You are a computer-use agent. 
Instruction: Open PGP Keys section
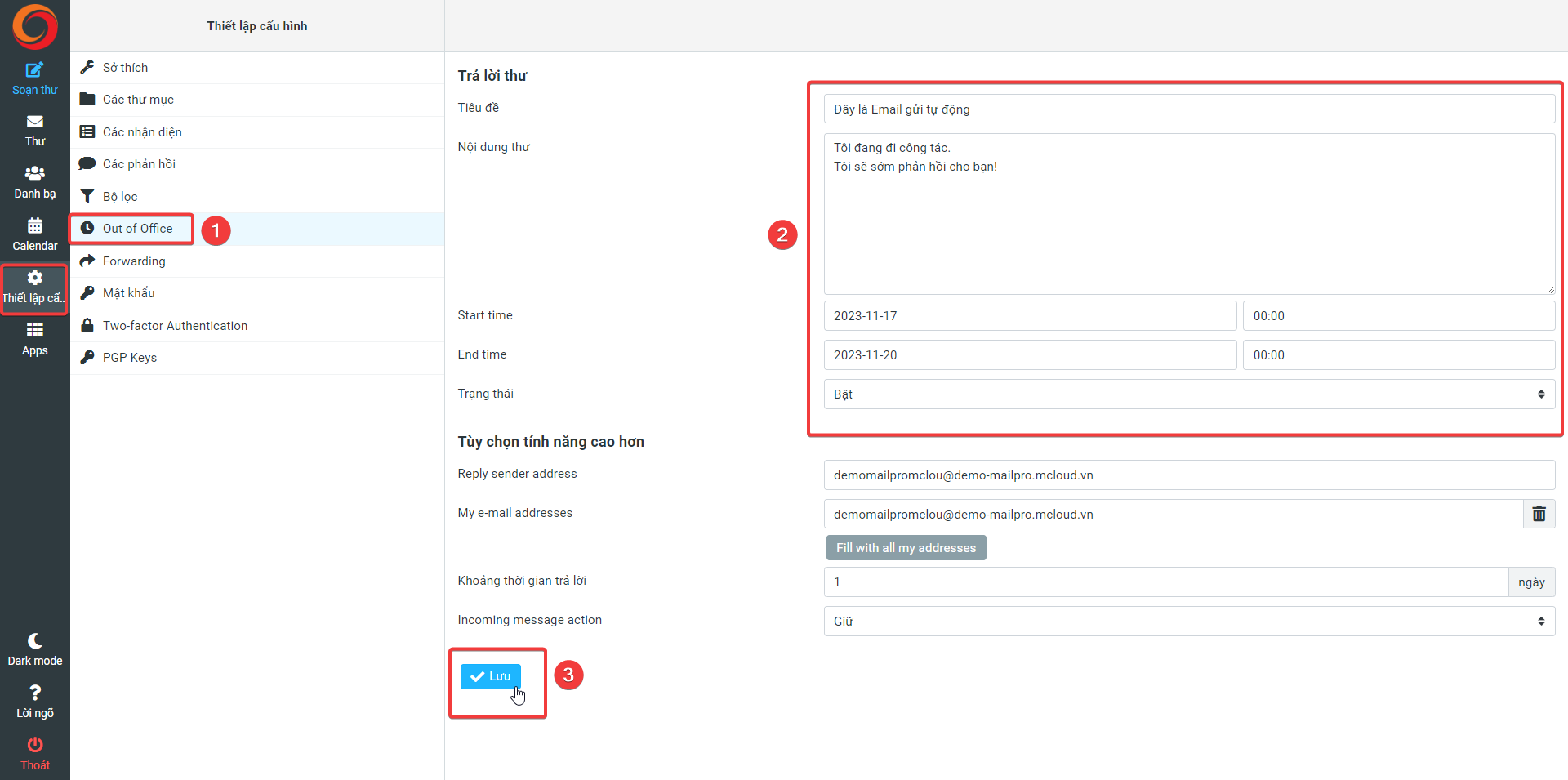[257, 358]
